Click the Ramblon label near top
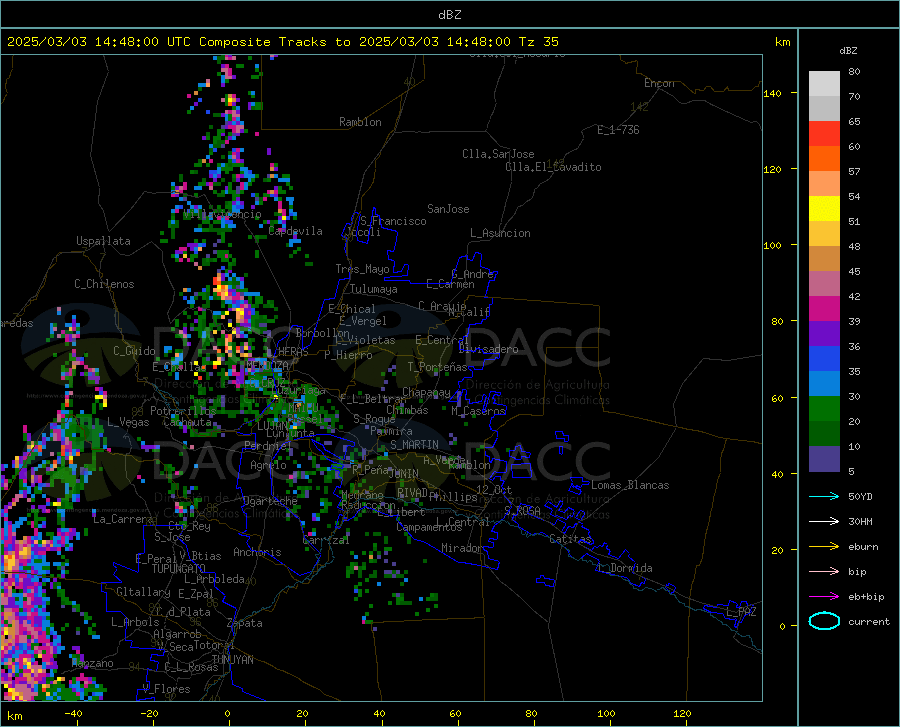The height and width of the screenshot is (727, 900). tap(360, 122)
